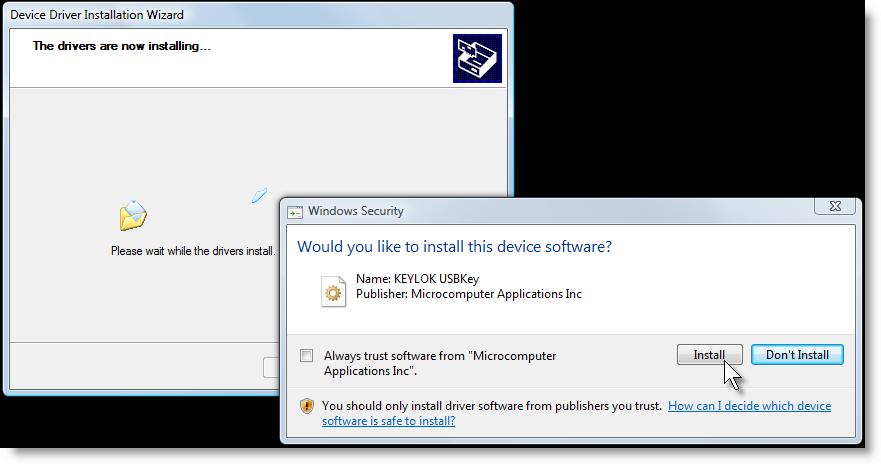
Task: Click the folder icon in the Driver Wizard
Action: [133, 216]
